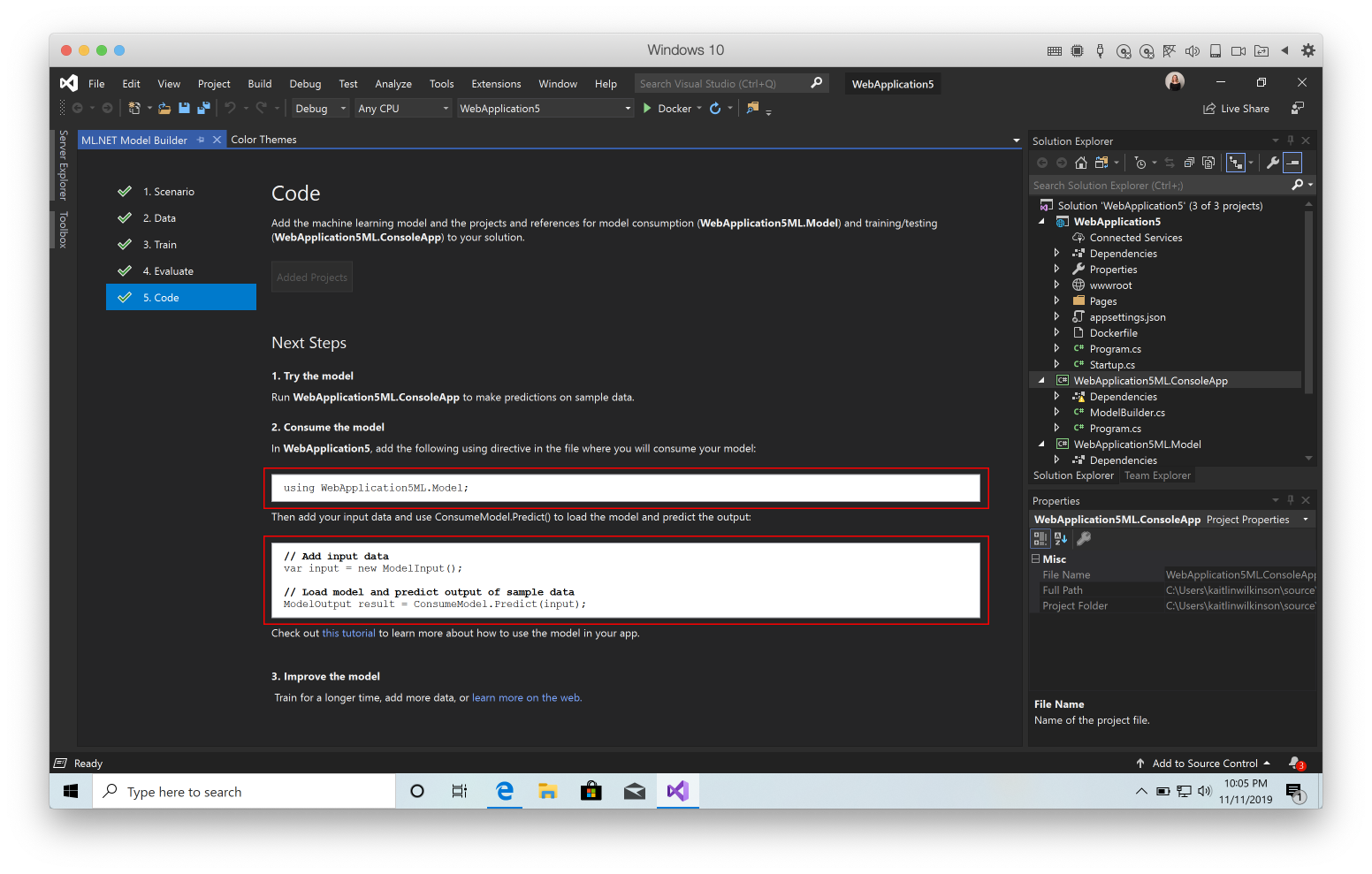Open the 'this tutorial' link
The image size is (1372, 874).
coord(348,633)
